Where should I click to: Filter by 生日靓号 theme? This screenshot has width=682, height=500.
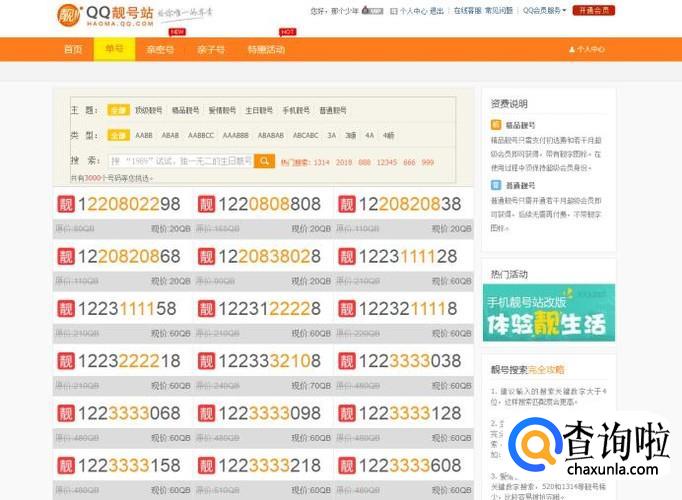259,110
